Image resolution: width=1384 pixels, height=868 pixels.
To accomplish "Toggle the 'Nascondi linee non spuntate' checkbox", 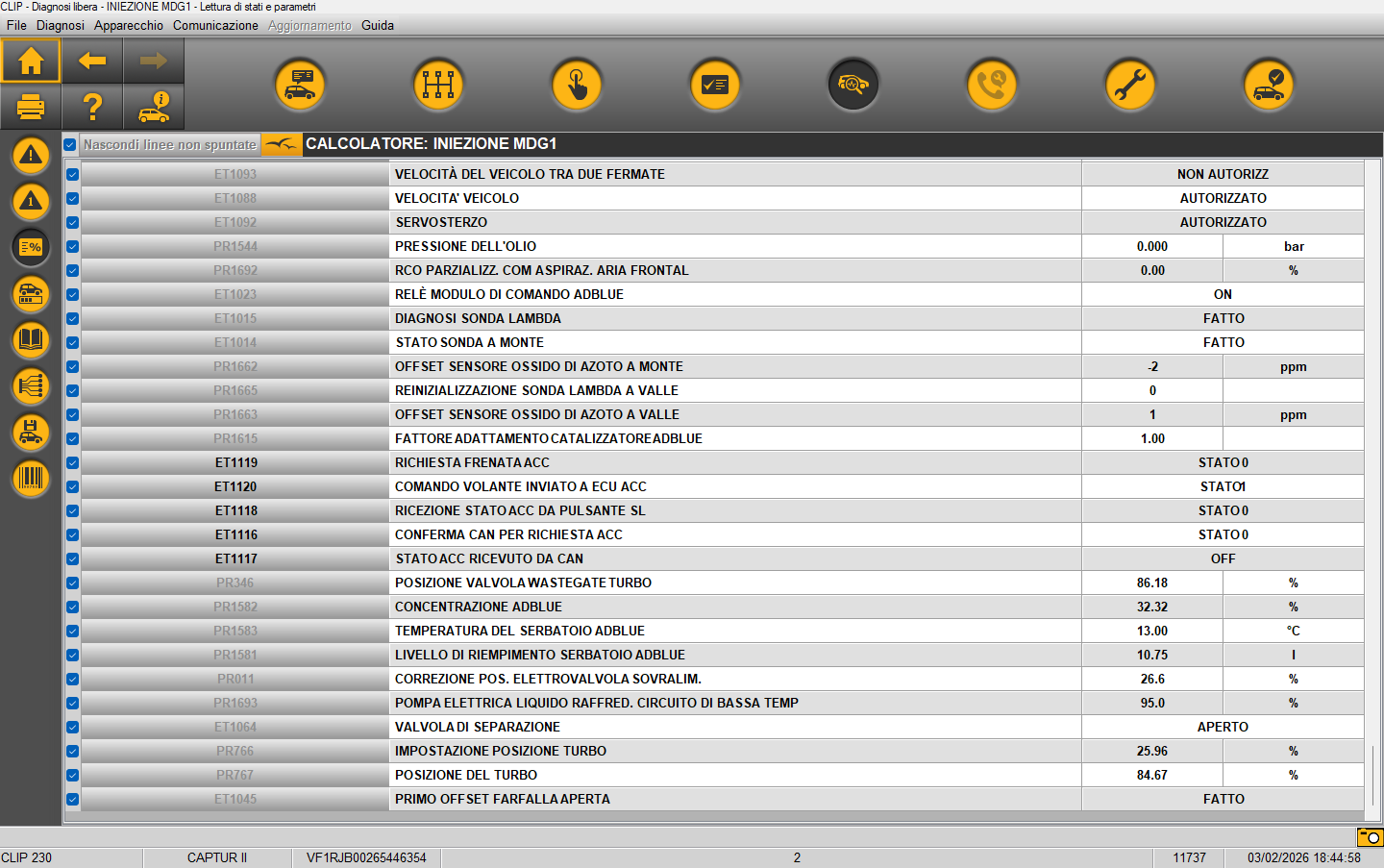I will coord(70,145).
